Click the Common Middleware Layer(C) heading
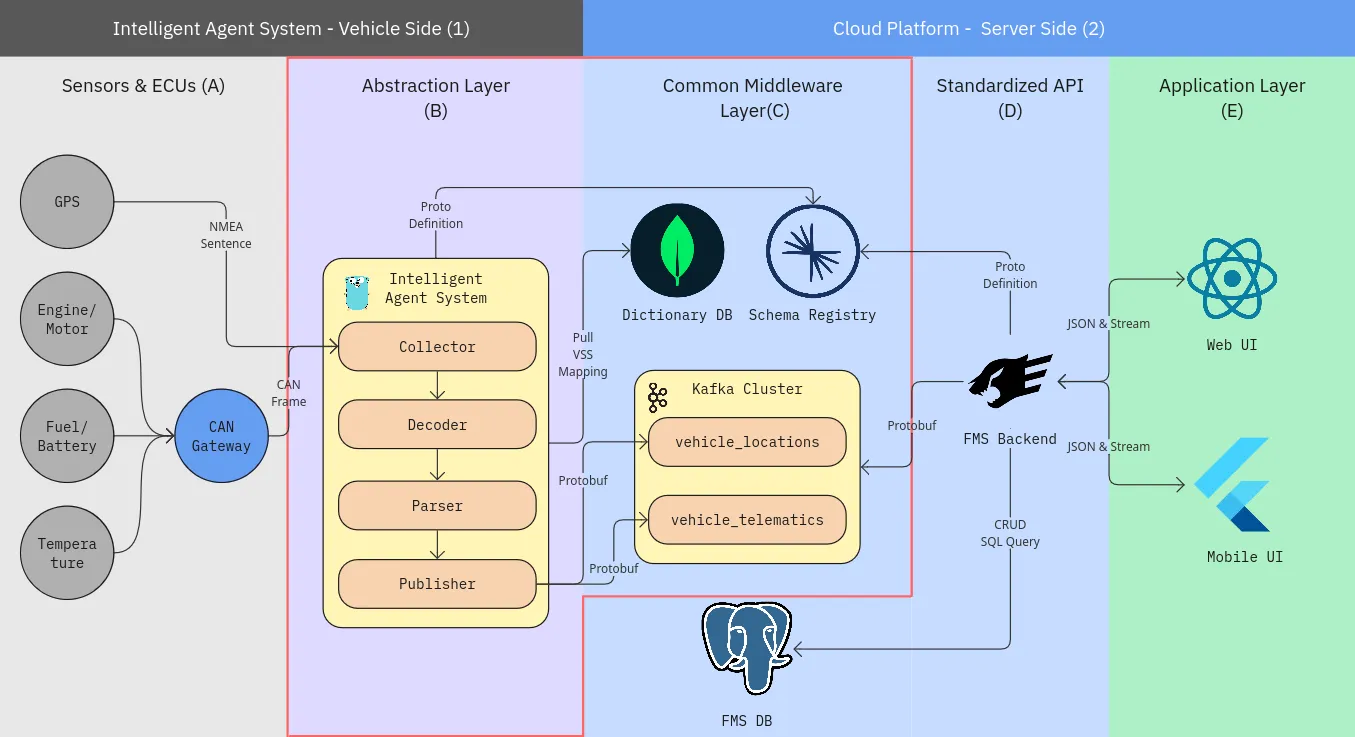This screenshot has height=737, width=1355. click(x=753, y=98)
